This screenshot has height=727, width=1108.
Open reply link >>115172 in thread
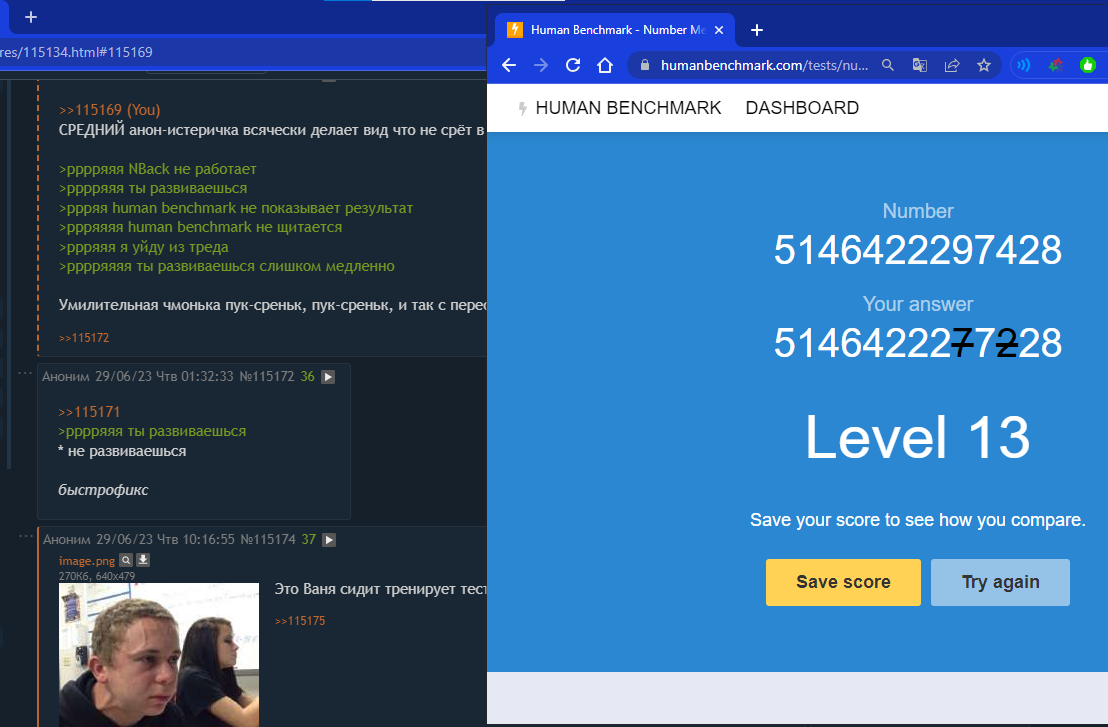(x=84, y=338)
